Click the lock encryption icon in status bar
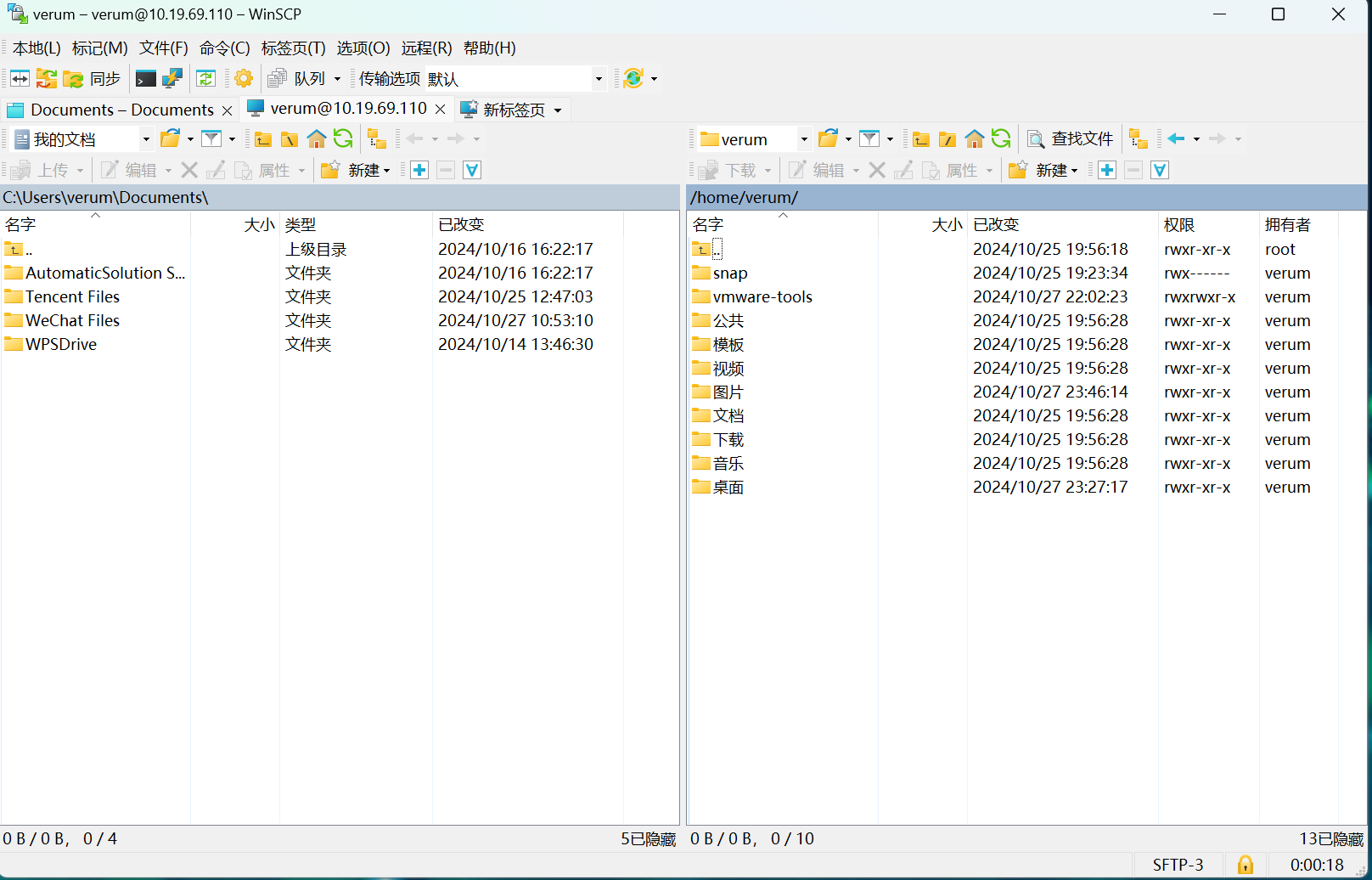Image resolution: width=1372 pixels, height=880 pixels. (1245, 865)
